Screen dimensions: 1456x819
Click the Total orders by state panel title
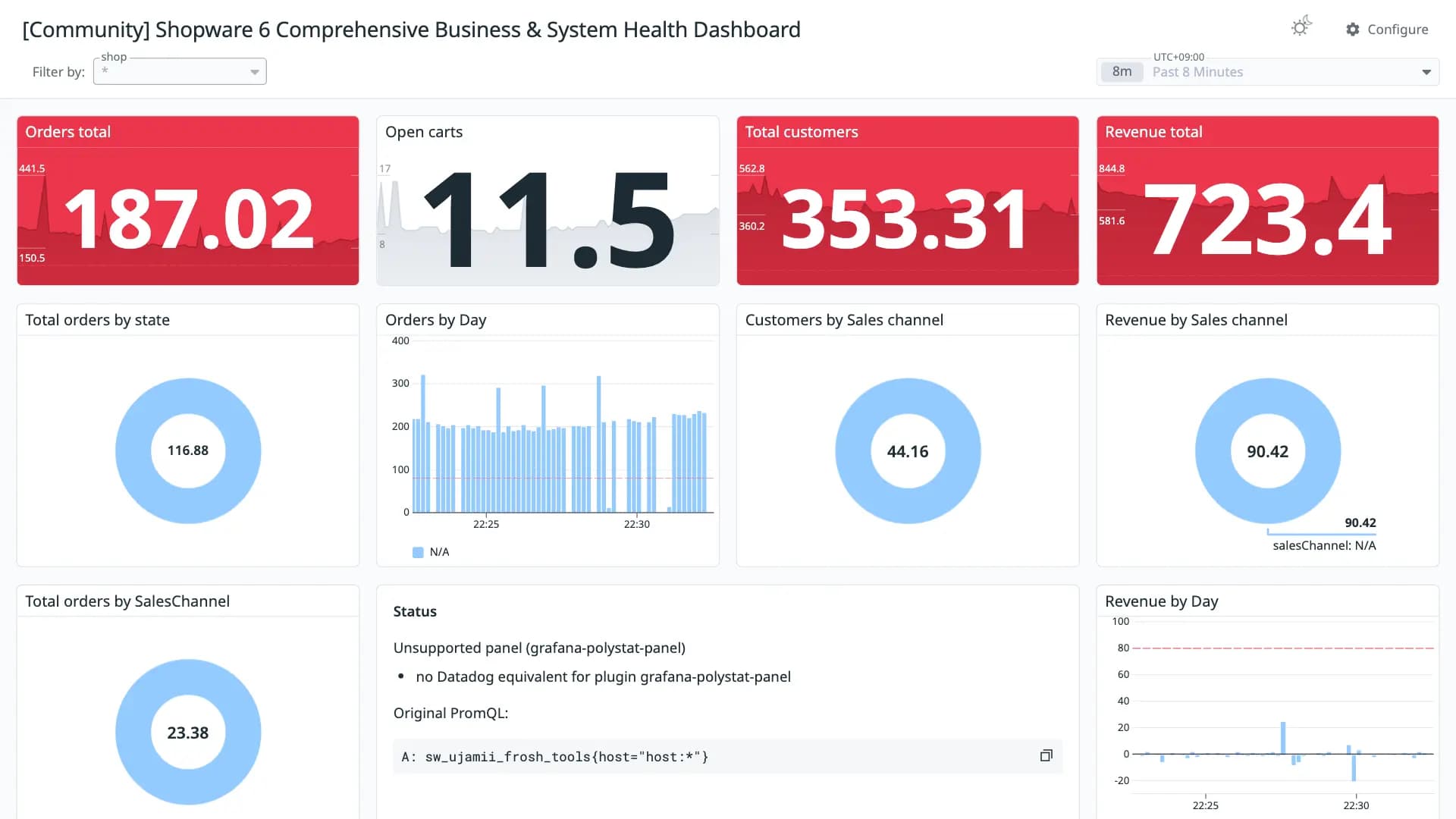point(98,320)
